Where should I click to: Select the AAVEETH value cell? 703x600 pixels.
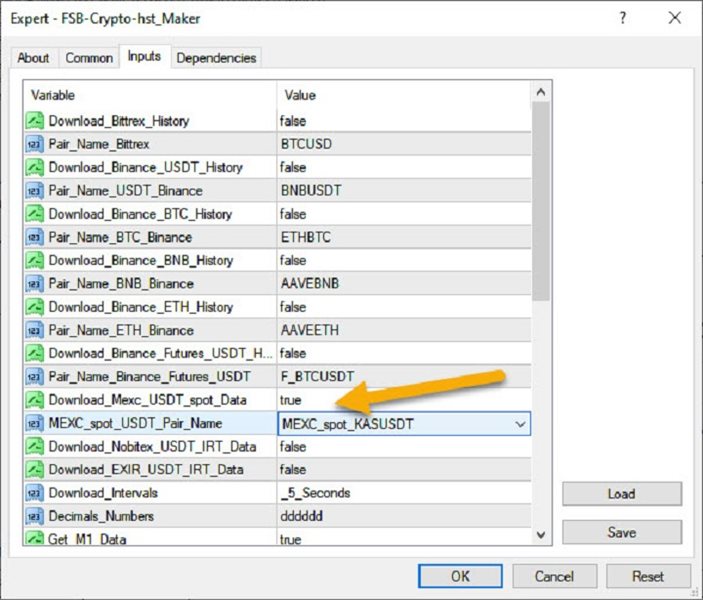(404, 330)
